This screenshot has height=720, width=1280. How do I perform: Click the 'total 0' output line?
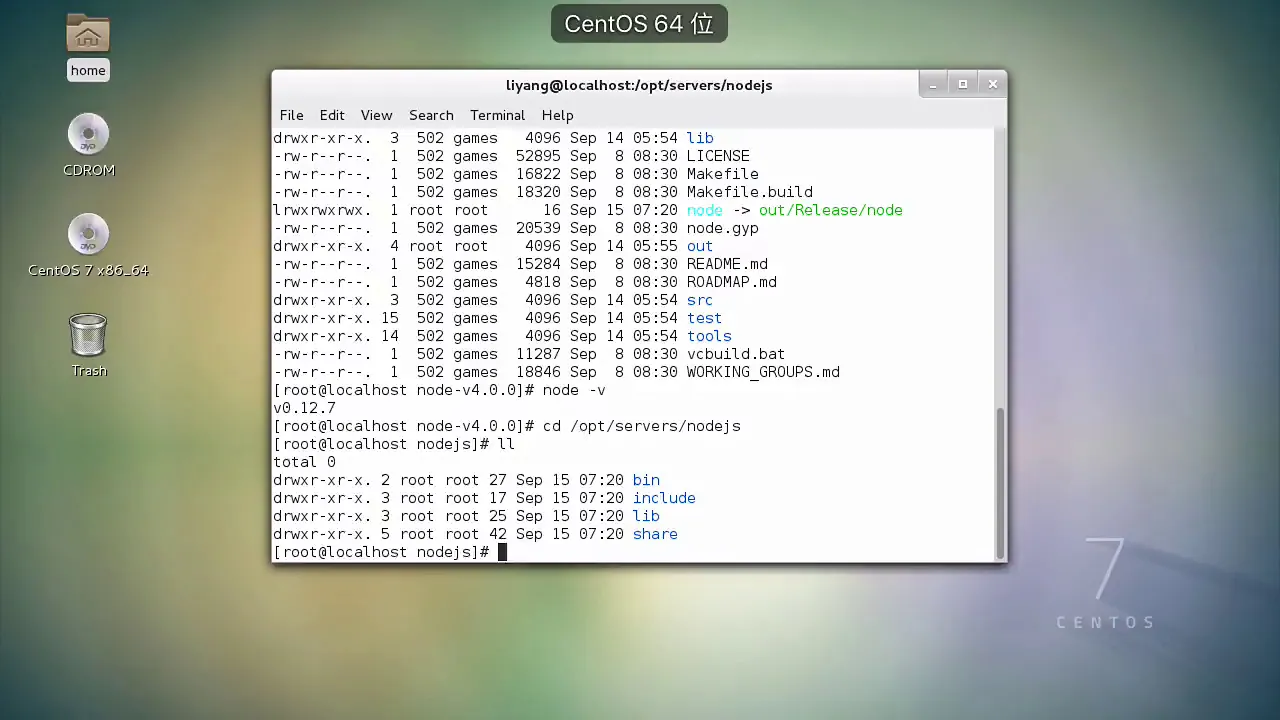click(305, 462)
